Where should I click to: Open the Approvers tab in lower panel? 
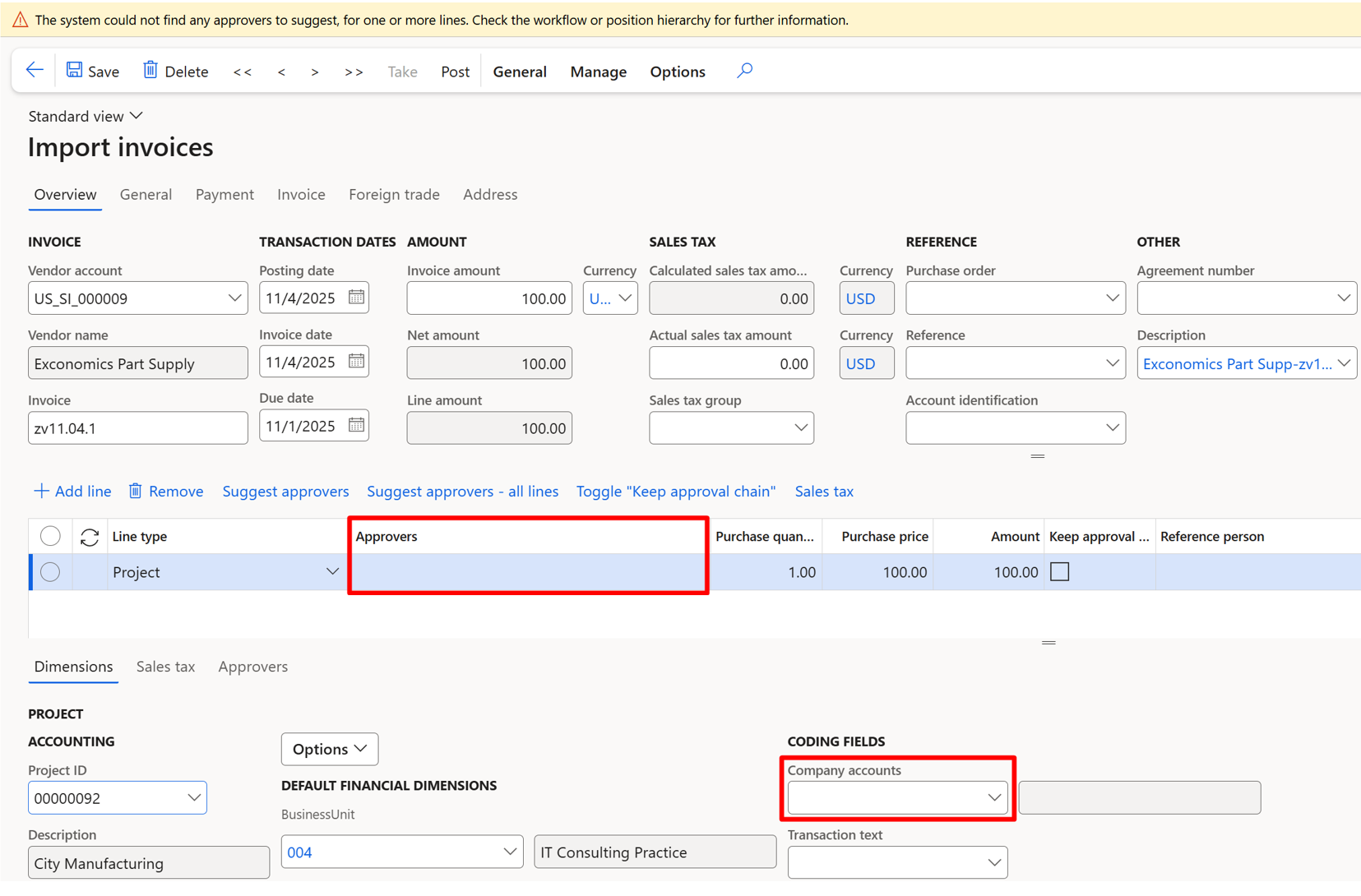(252, 667)
